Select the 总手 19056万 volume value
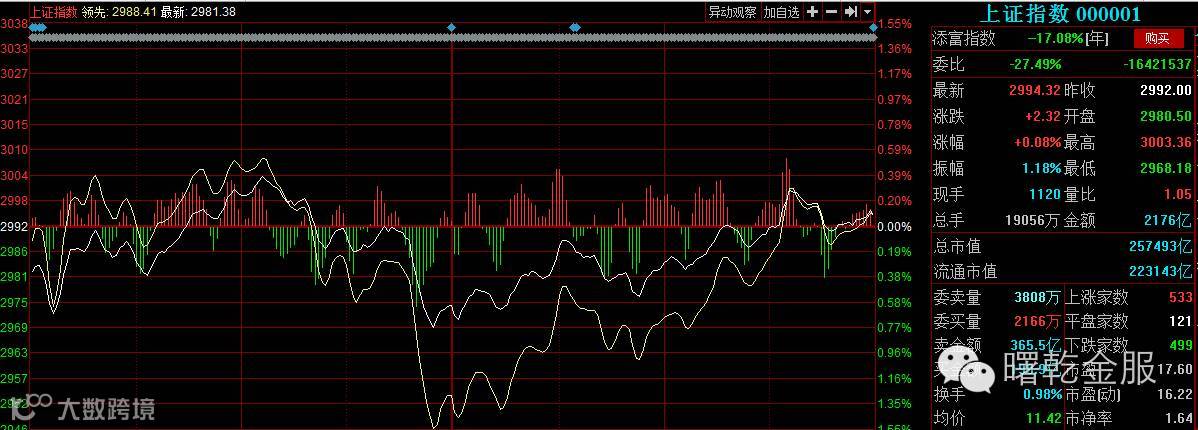 [1032, 221]
